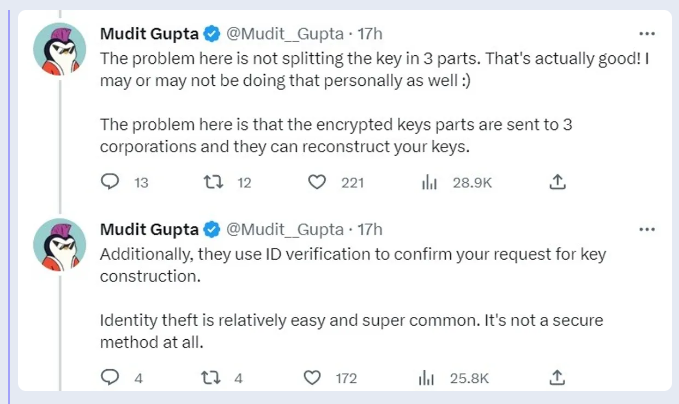
Task: Open the 17h timestamp of first tweet
Action: pyautogui.click(x=370, y=34)
